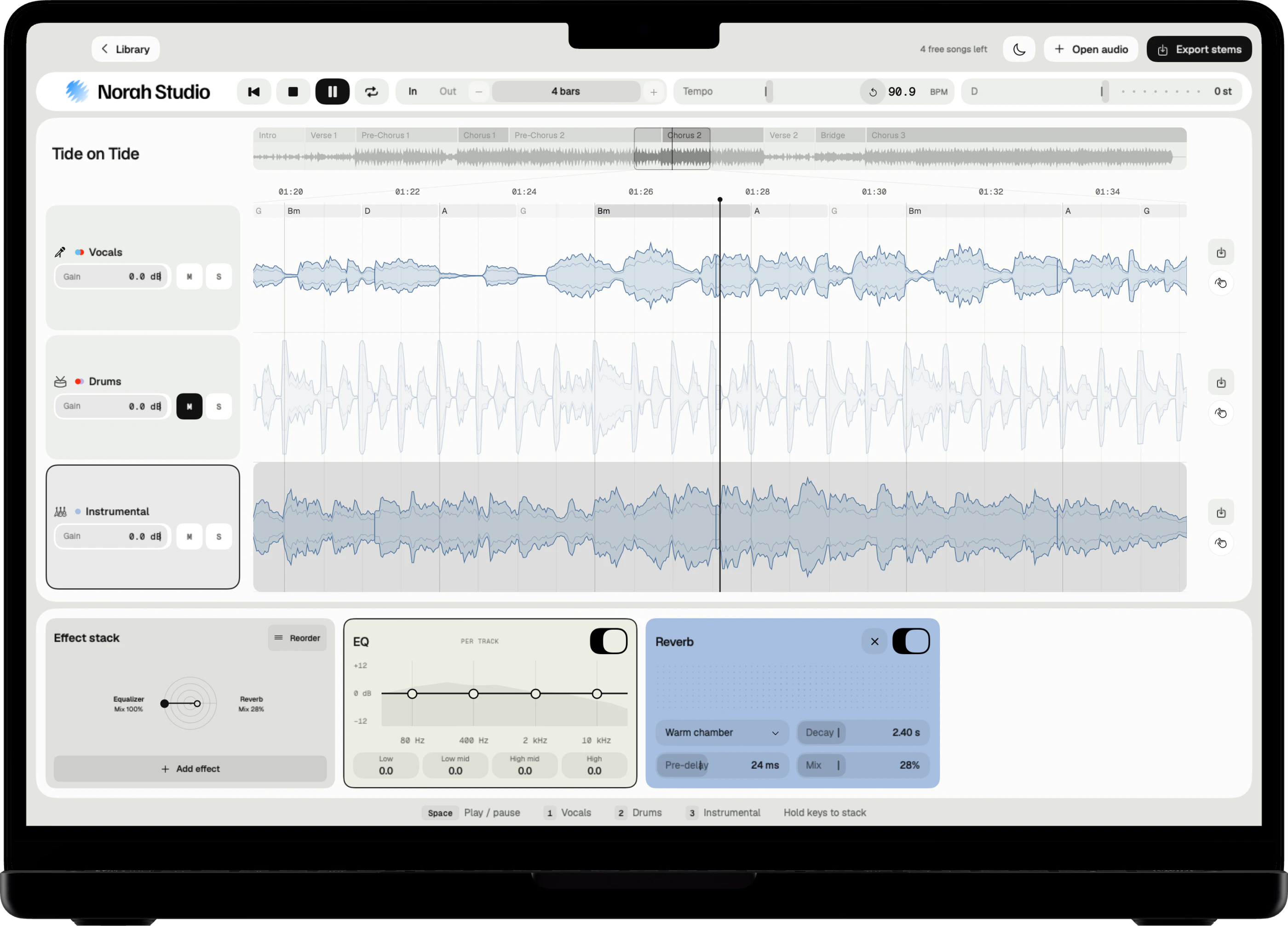Image resolution: width=1288 pixels, height=926 pixels.
Task: Click the Open audio button
Action: click(x=1090, y=49)
